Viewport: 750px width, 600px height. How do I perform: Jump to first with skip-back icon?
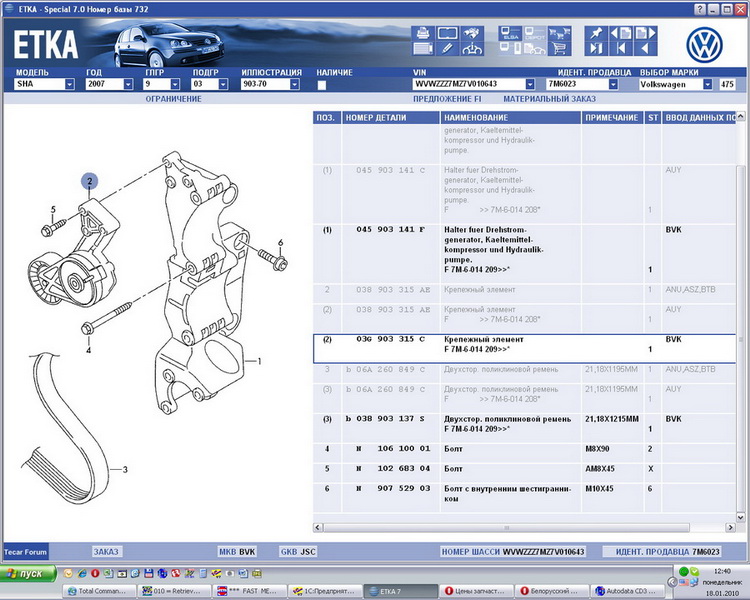(x=621, y=48)
